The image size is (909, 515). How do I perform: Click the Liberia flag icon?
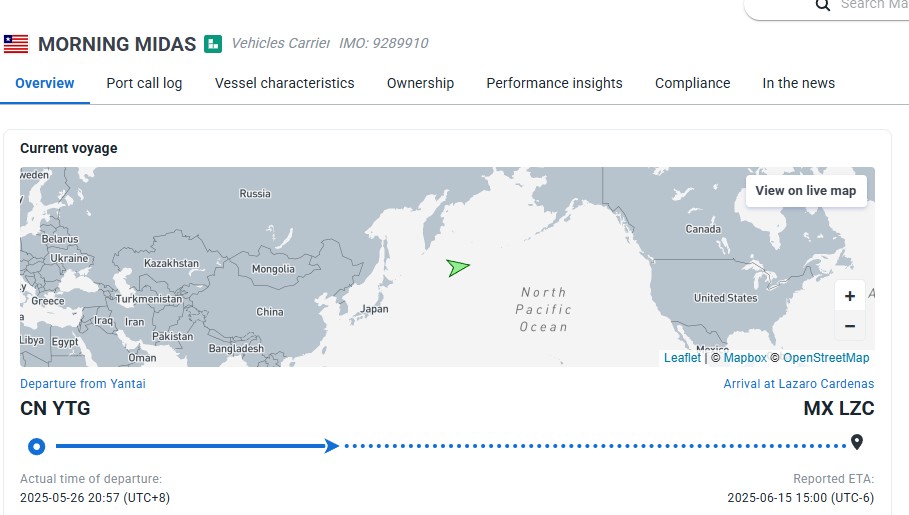[16, 43]
